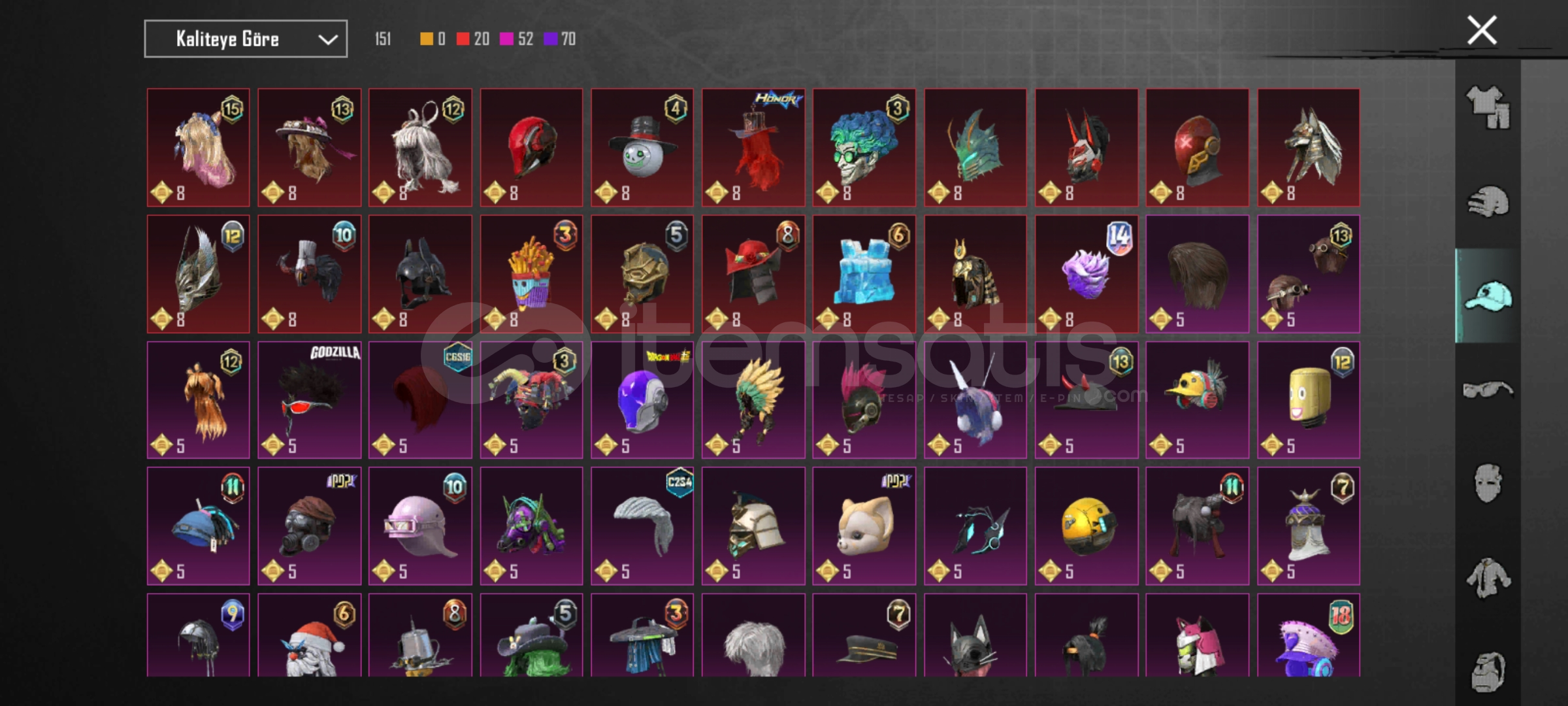Select the helmet category in sidebar

[x=1488, y=201]
